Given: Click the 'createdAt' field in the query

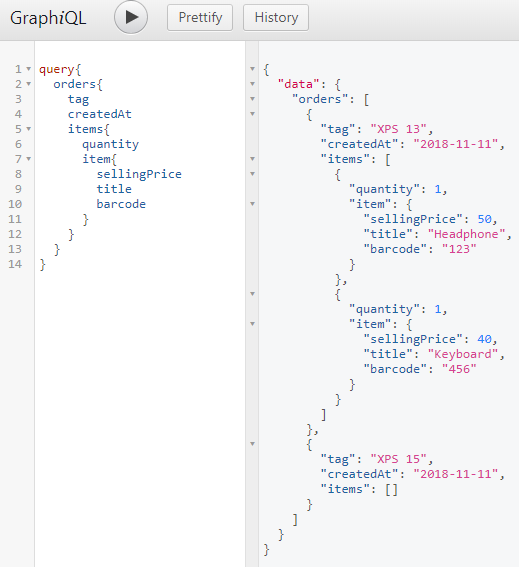Looking at the screenshot, I should coord(100,114).
